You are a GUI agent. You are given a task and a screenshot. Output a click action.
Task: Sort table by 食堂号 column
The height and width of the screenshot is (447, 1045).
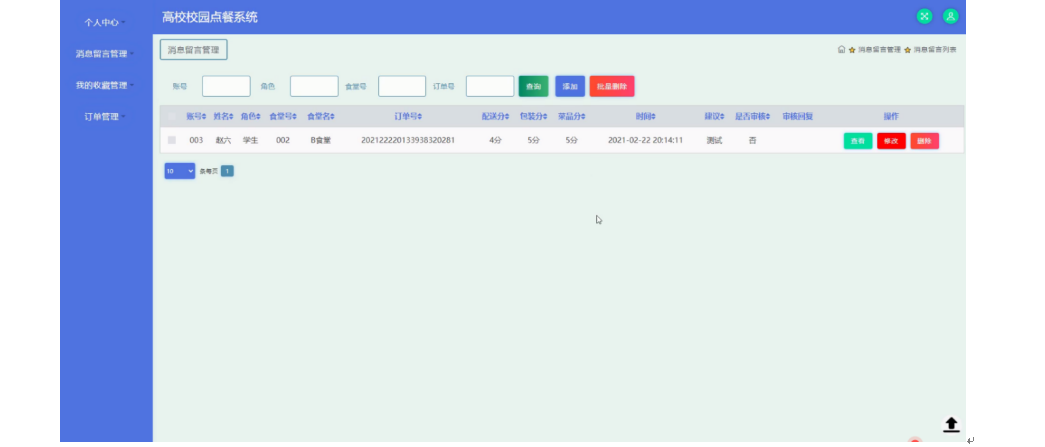click(283, 117)
